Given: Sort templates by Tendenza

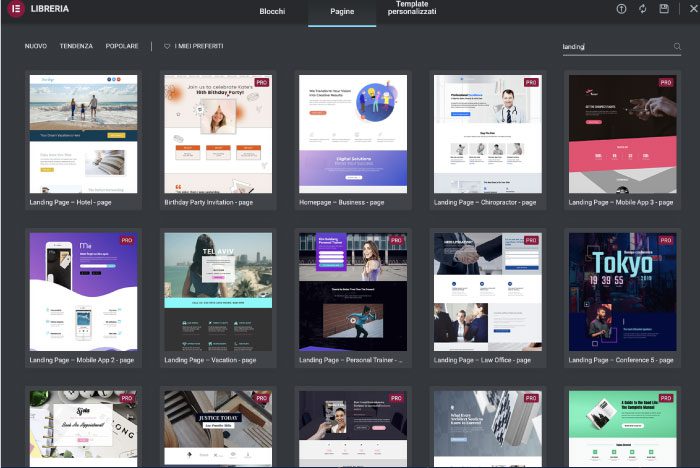Looking at the screenshot, I should [x=76, y=46].
